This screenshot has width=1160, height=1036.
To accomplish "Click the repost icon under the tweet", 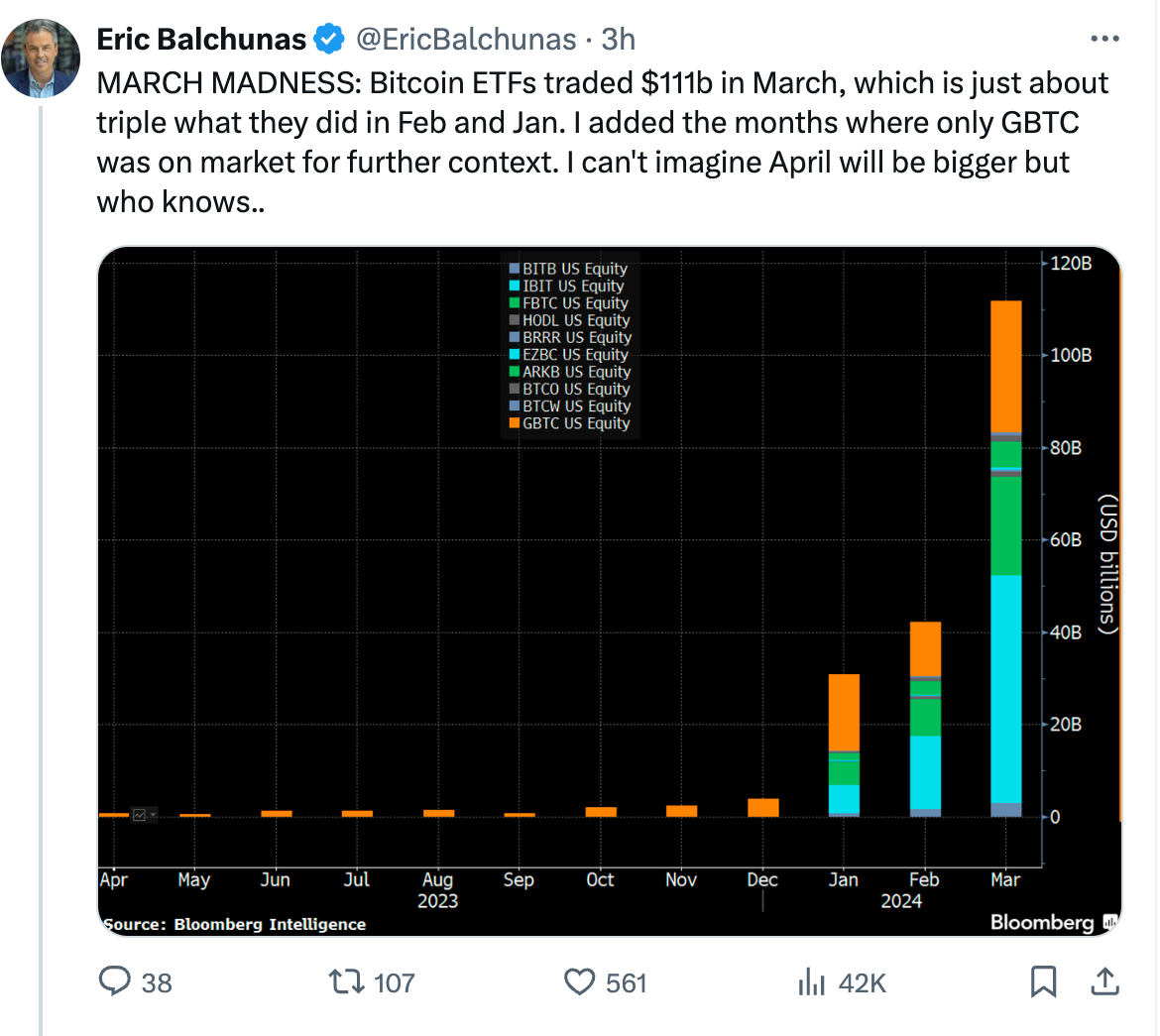I will coord(342,982).
